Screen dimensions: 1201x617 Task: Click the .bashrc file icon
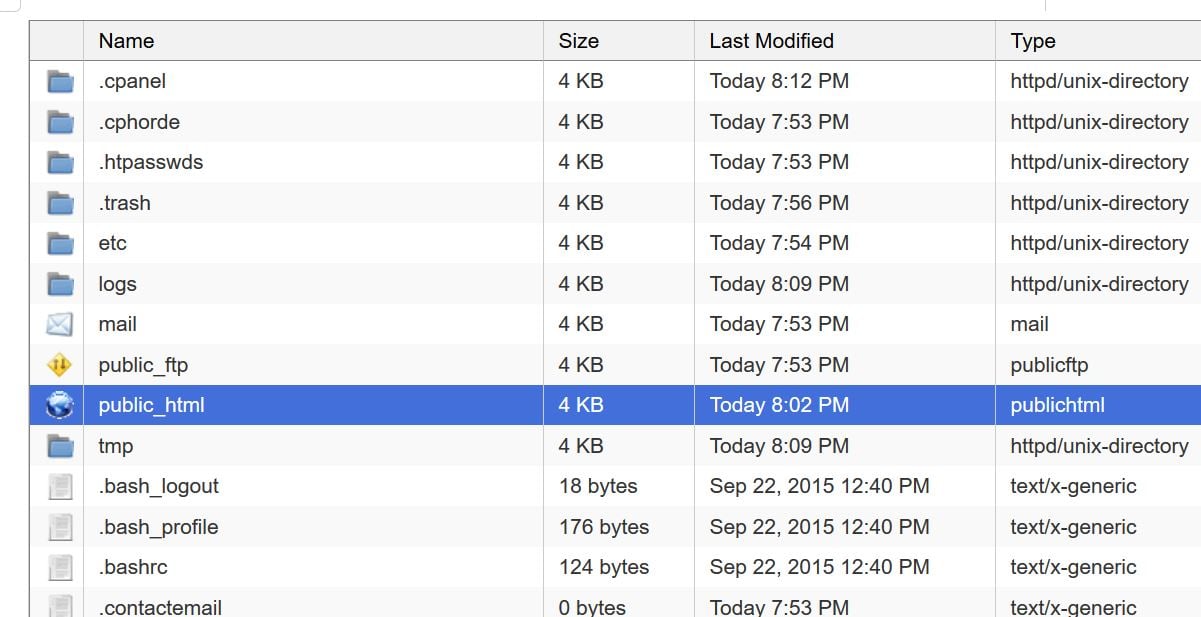58,567
